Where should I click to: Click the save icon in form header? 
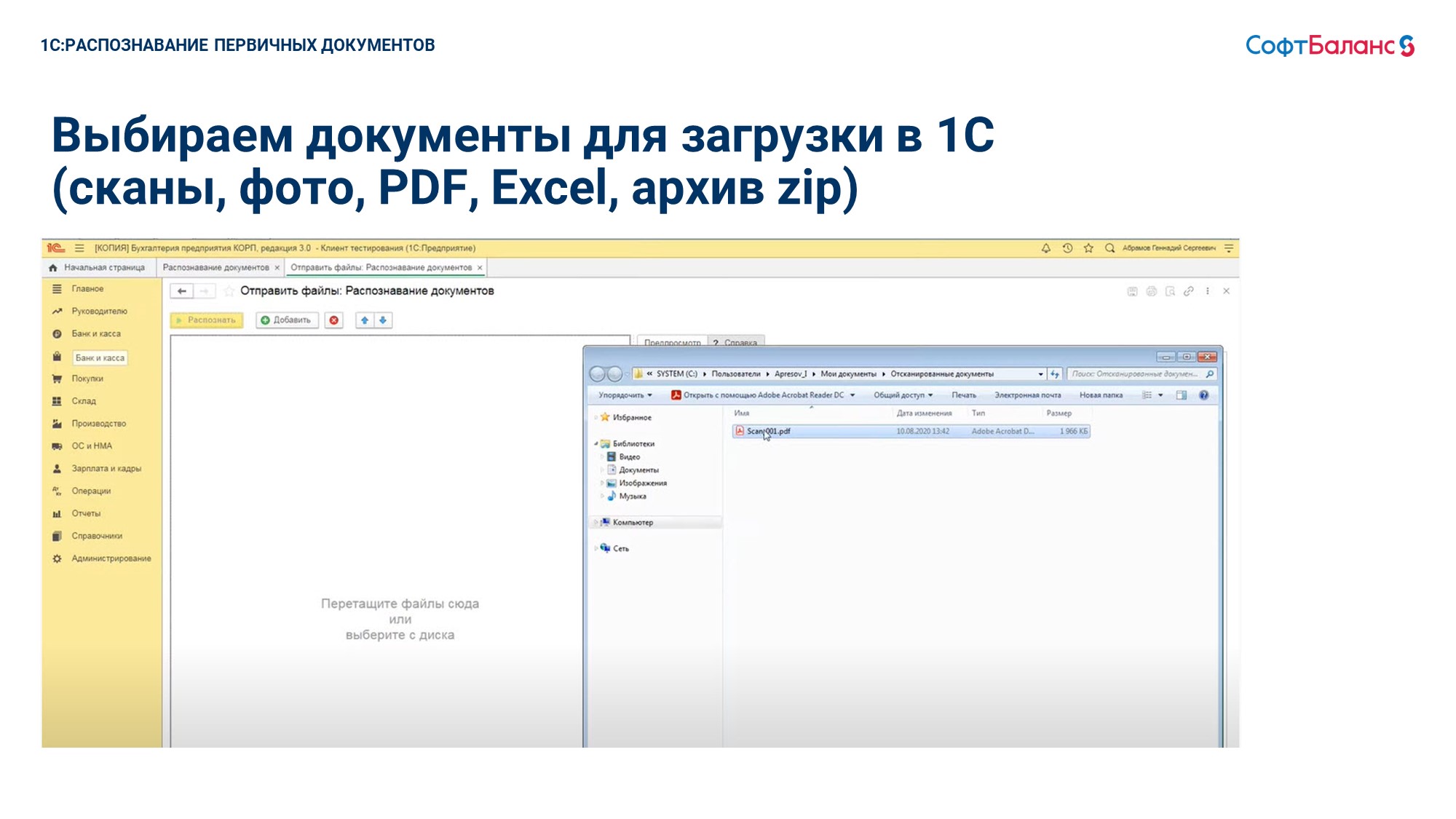tap(1132, 291)
